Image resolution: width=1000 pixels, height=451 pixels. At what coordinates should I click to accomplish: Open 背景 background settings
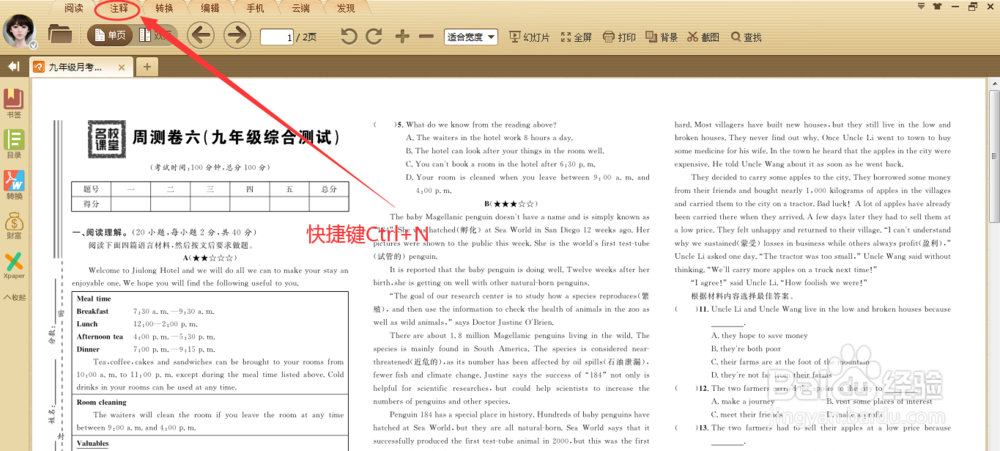tap(661, 37)
